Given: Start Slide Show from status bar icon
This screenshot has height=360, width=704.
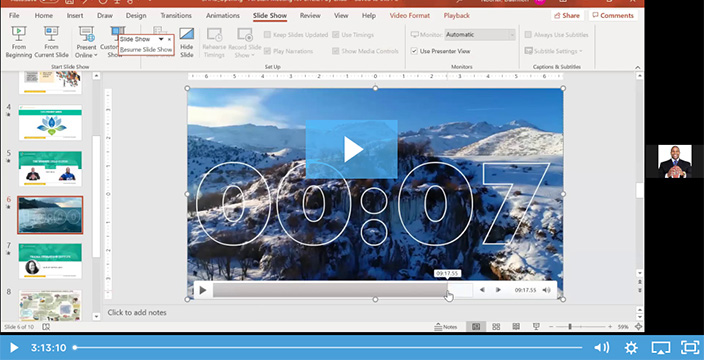Looking at the screenshot, I should [536, 327].
